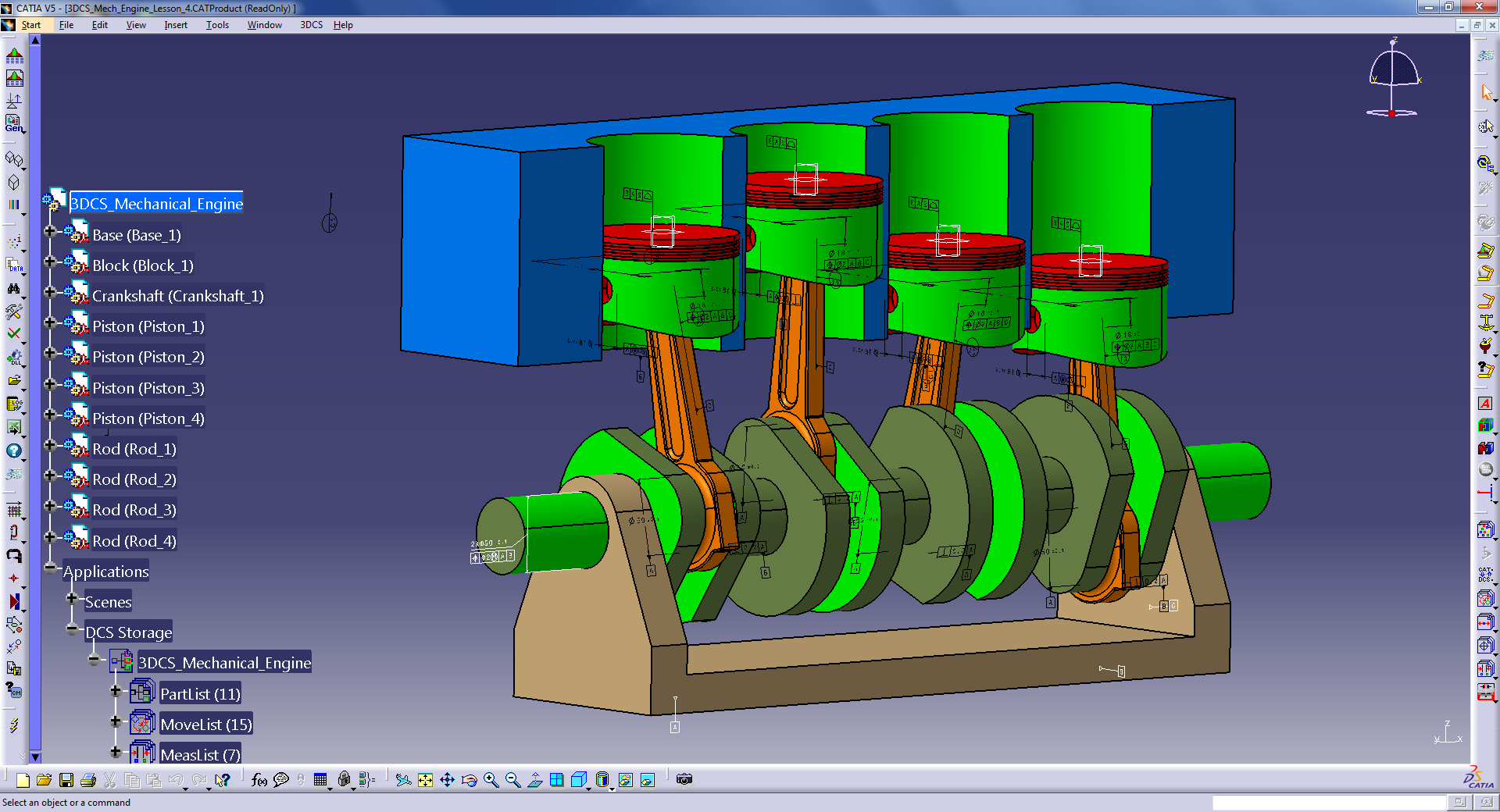Toggle the multi-view display mode
The height and width of the screenshot is (812, 1500).
pos(556,781)
